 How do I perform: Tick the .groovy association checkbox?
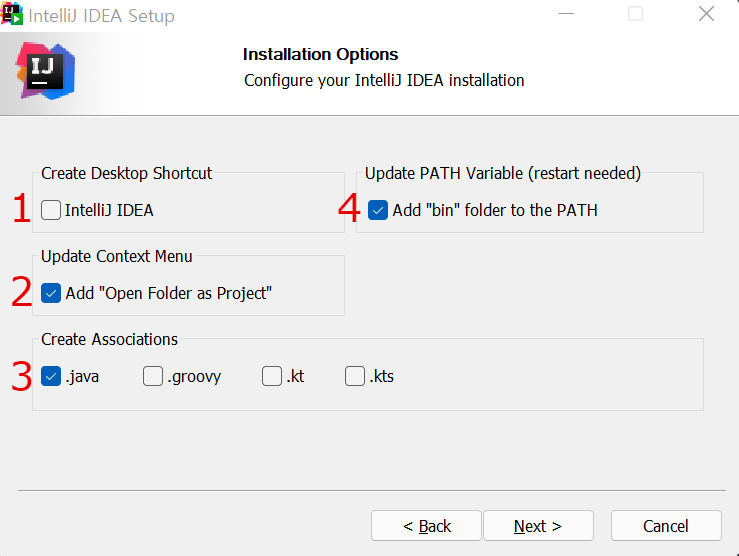pos(153,376)
